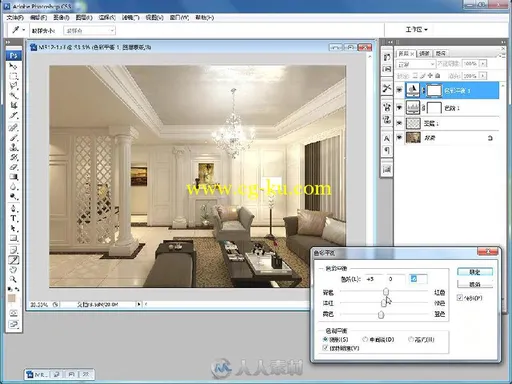Open the document status bar arrow menu
512x384 pixels.
pyautogui.click(x=139, y=304)
